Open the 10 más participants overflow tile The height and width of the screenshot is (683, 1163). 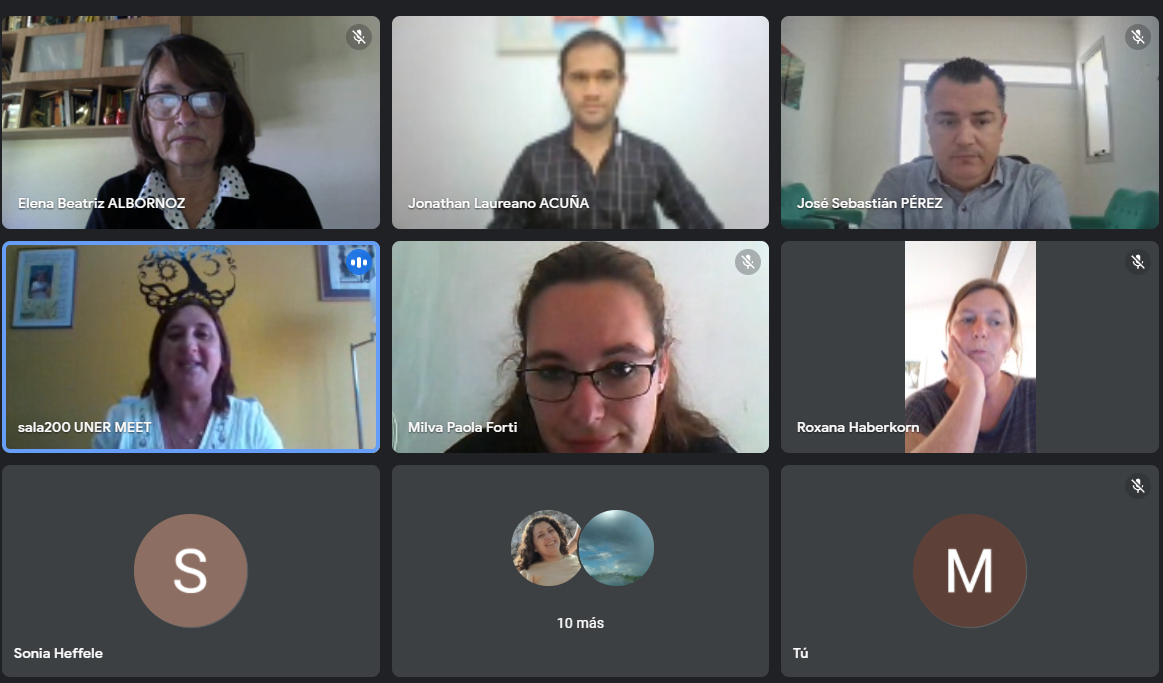pyautogui.click(x=580, y=571)
